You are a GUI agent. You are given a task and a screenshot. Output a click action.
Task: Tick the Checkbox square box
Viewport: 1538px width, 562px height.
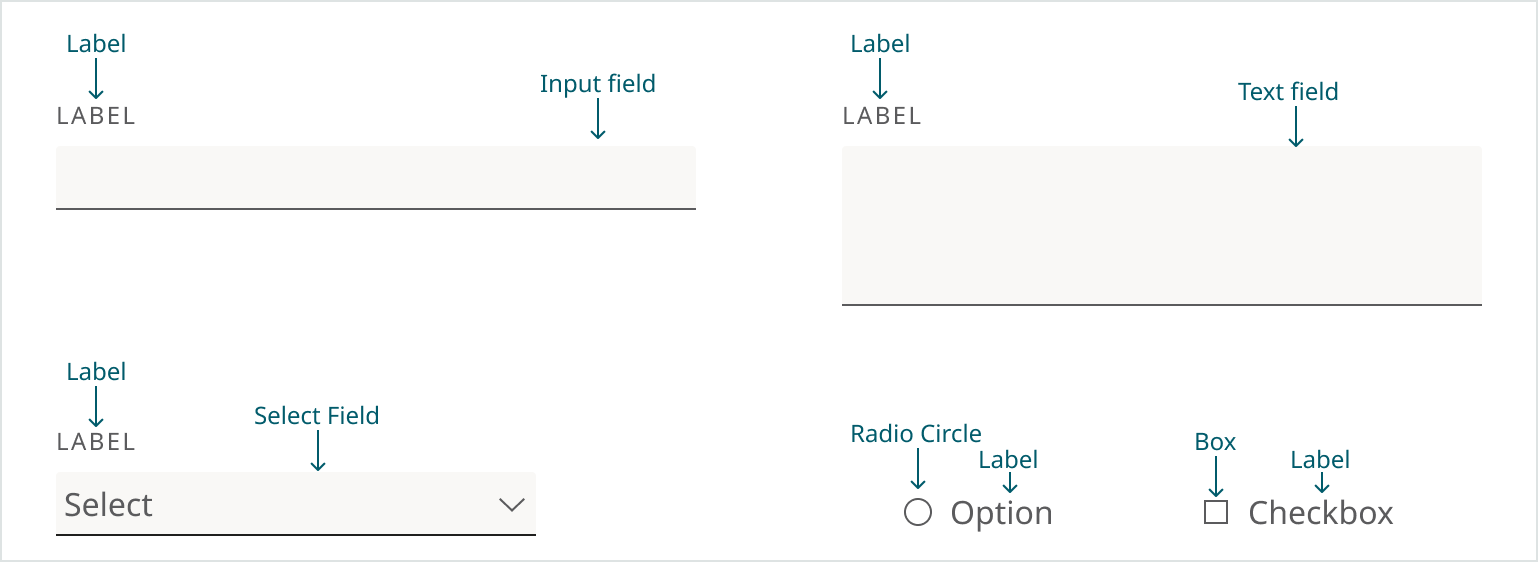pyautogui.click(x=1216, y=513)
